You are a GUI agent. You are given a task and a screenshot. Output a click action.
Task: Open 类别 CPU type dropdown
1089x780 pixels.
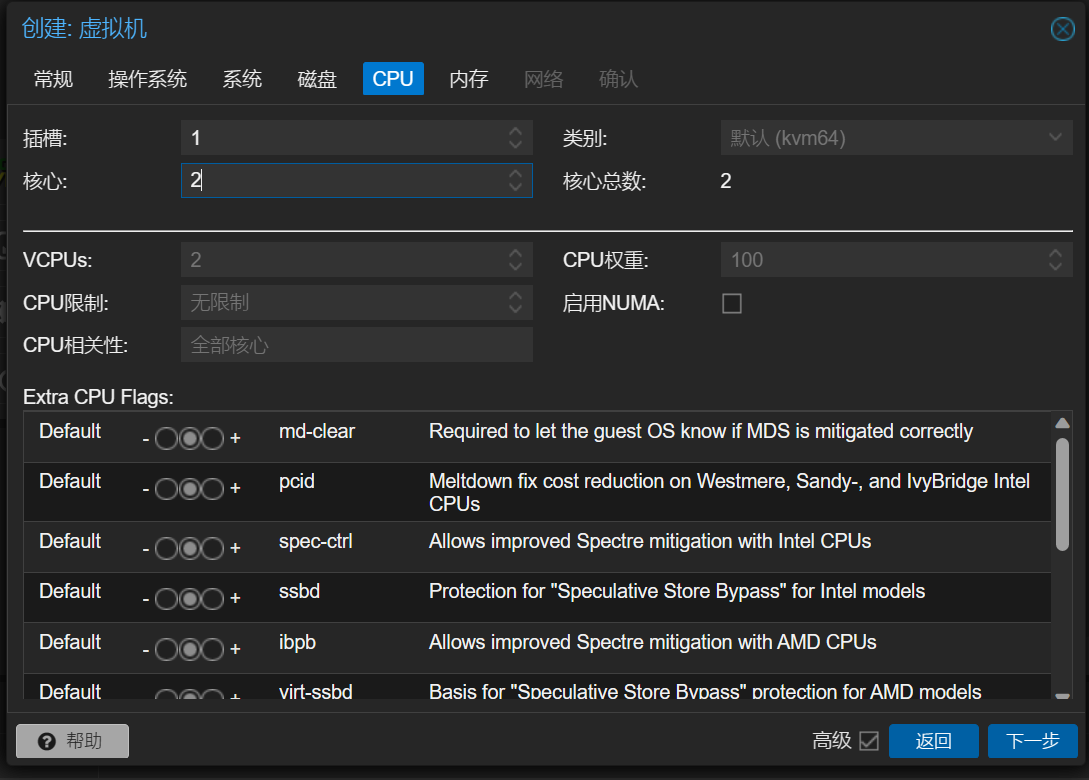pyautogui.click(x=1053, y=138)
